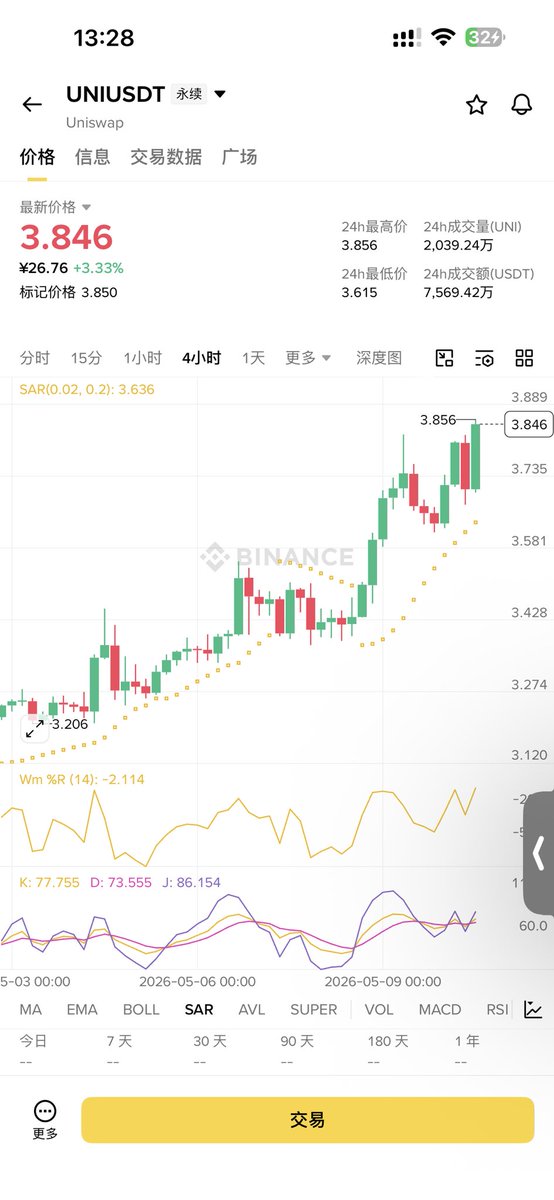Open the chart drawing tools icon
This screenshot has height=1200, width=554.
click(x=445, y=358)
